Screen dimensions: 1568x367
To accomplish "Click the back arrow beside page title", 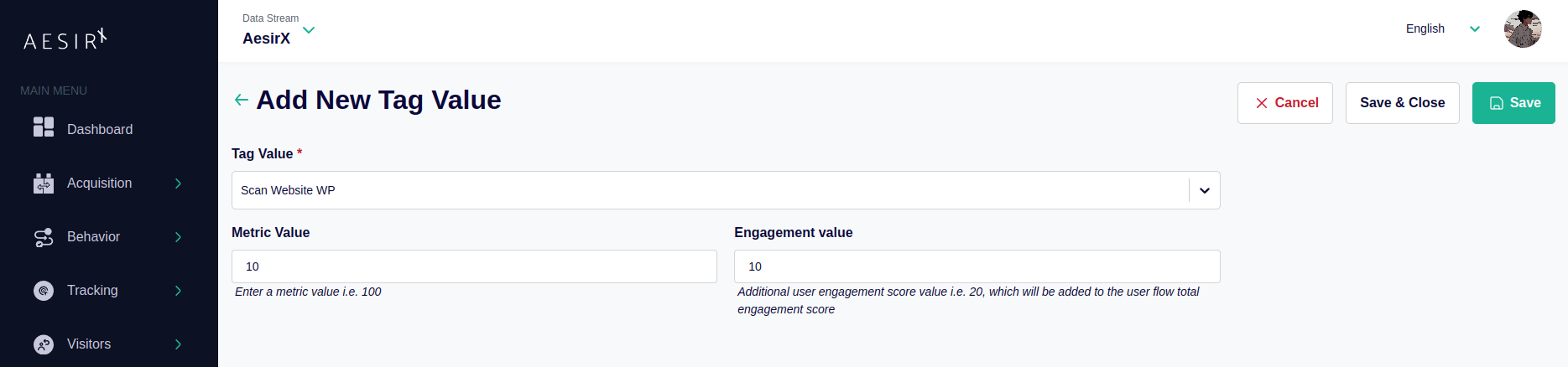I will [242, 101].
